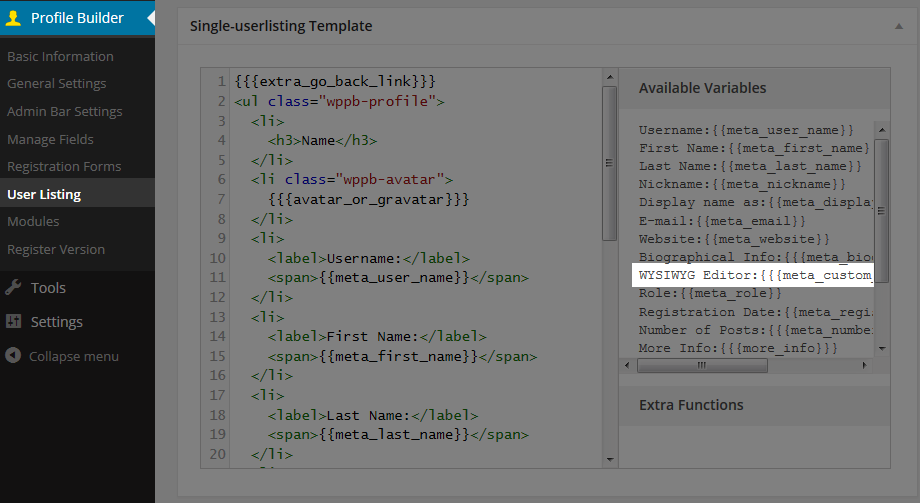Click the Collapse menu arrow icon
The image size is (920, 503).
pos(13,355)
